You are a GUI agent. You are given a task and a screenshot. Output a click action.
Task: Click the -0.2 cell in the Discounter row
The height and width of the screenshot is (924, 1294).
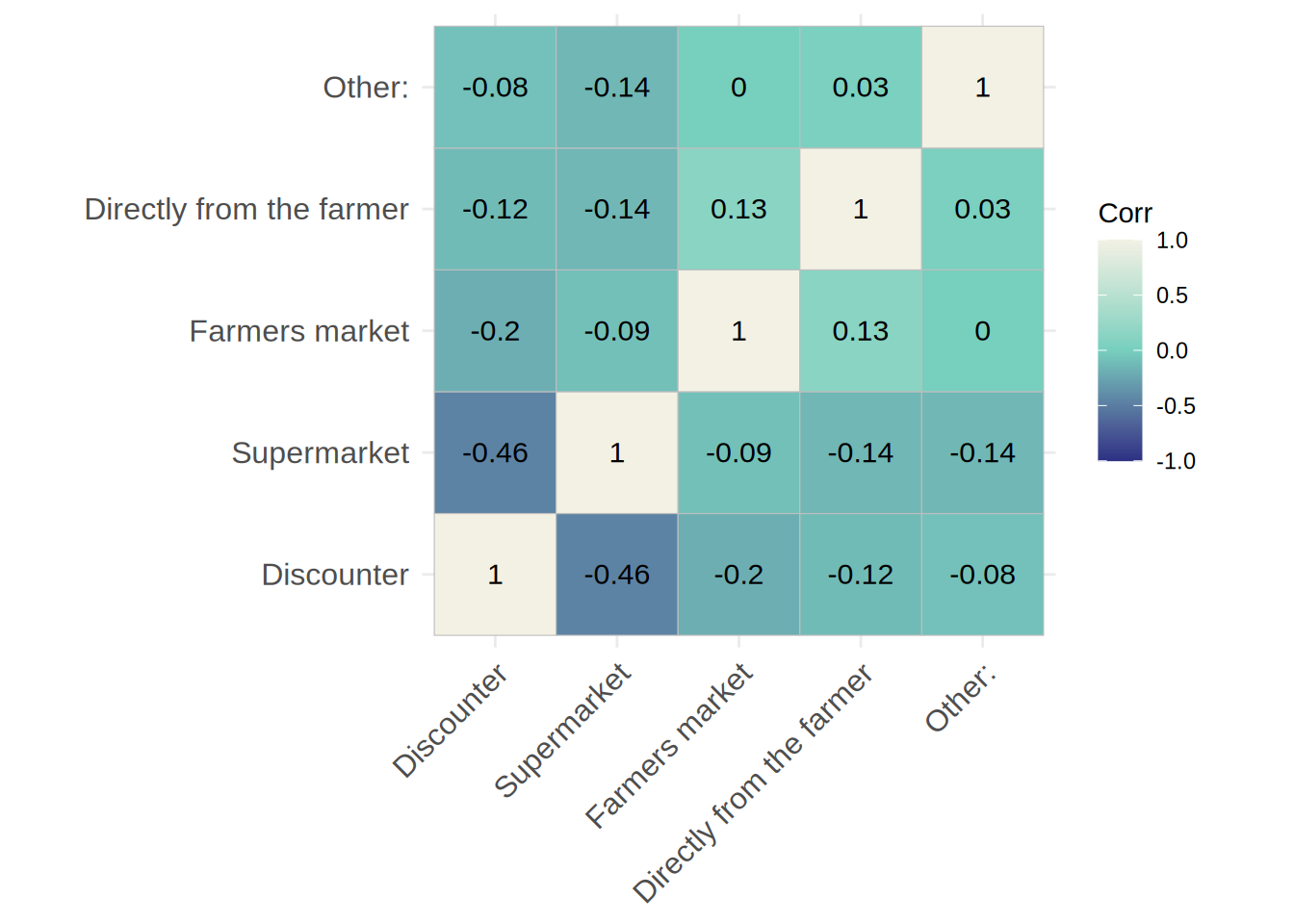(738, 575)
